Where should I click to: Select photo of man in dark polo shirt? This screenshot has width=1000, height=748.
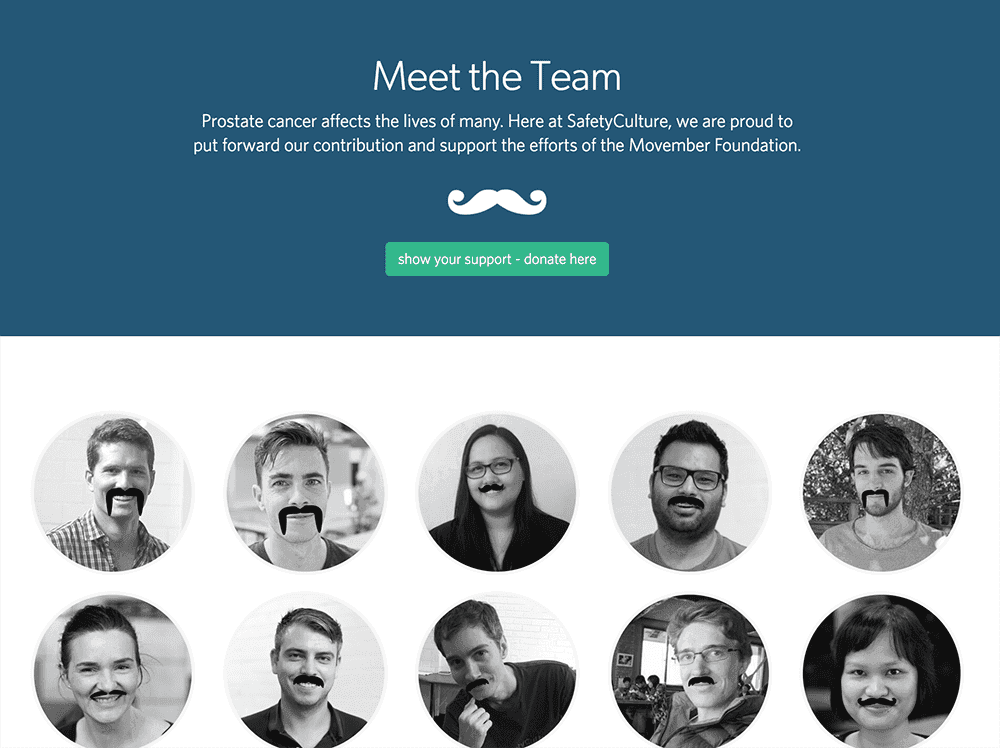tap(305, 671)
